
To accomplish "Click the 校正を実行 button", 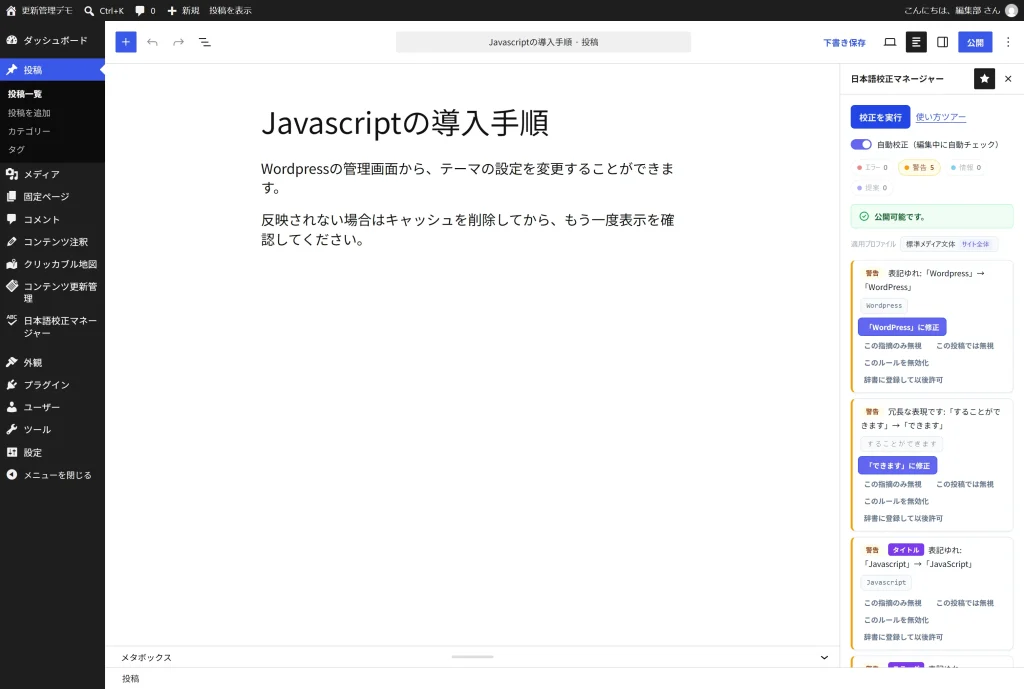I will tap(880, 118).
